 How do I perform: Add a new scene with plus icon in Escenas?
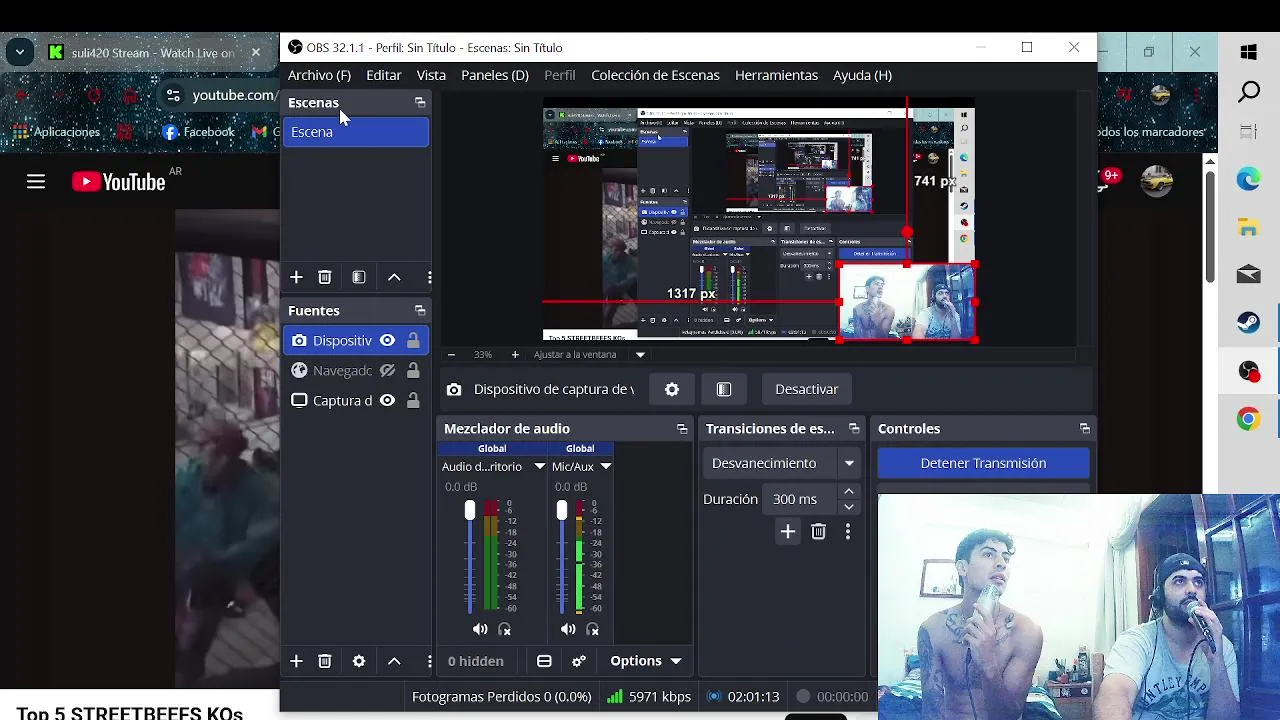296,277
